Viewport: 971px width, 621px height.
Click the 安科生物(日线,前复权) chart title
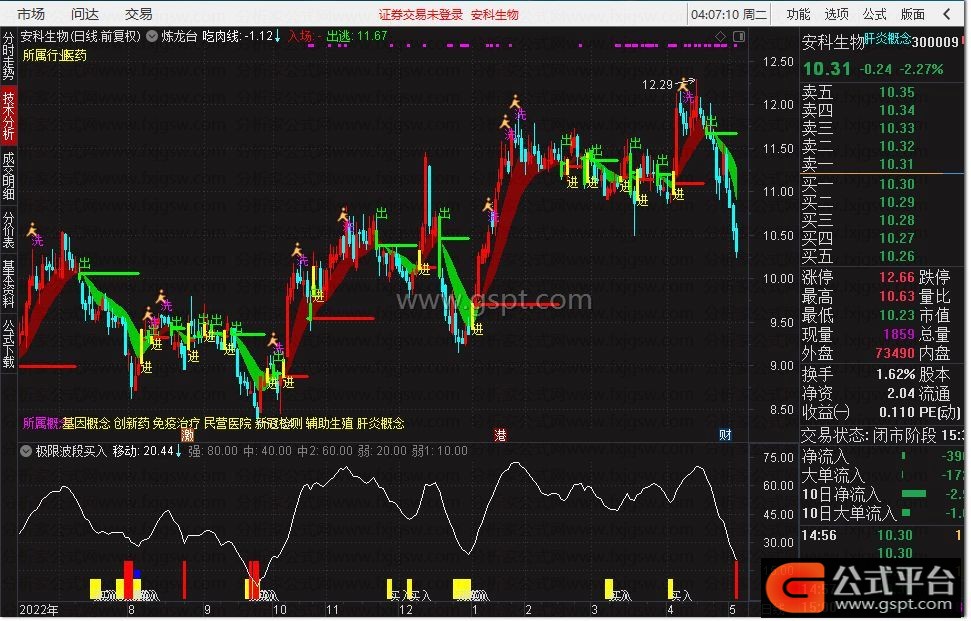click(x=81, y=37)
